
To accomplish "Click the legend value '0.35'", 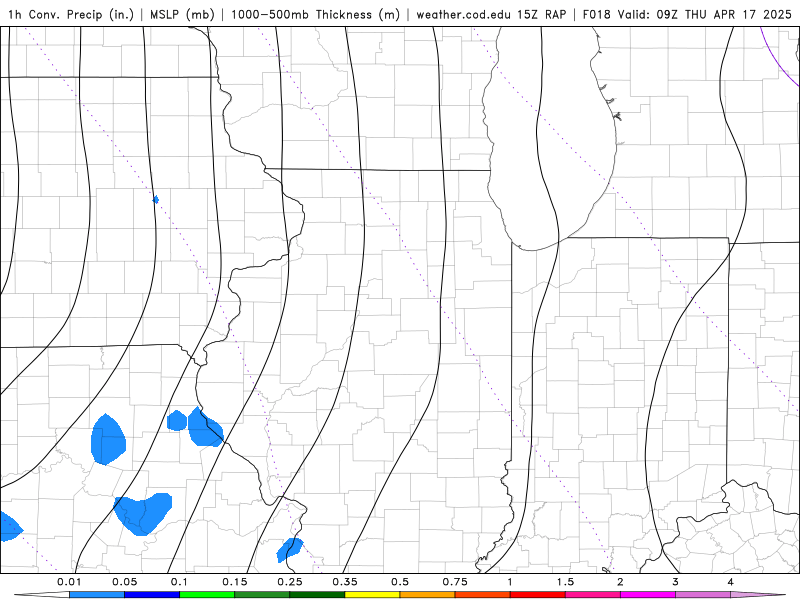I will [345, 582].
